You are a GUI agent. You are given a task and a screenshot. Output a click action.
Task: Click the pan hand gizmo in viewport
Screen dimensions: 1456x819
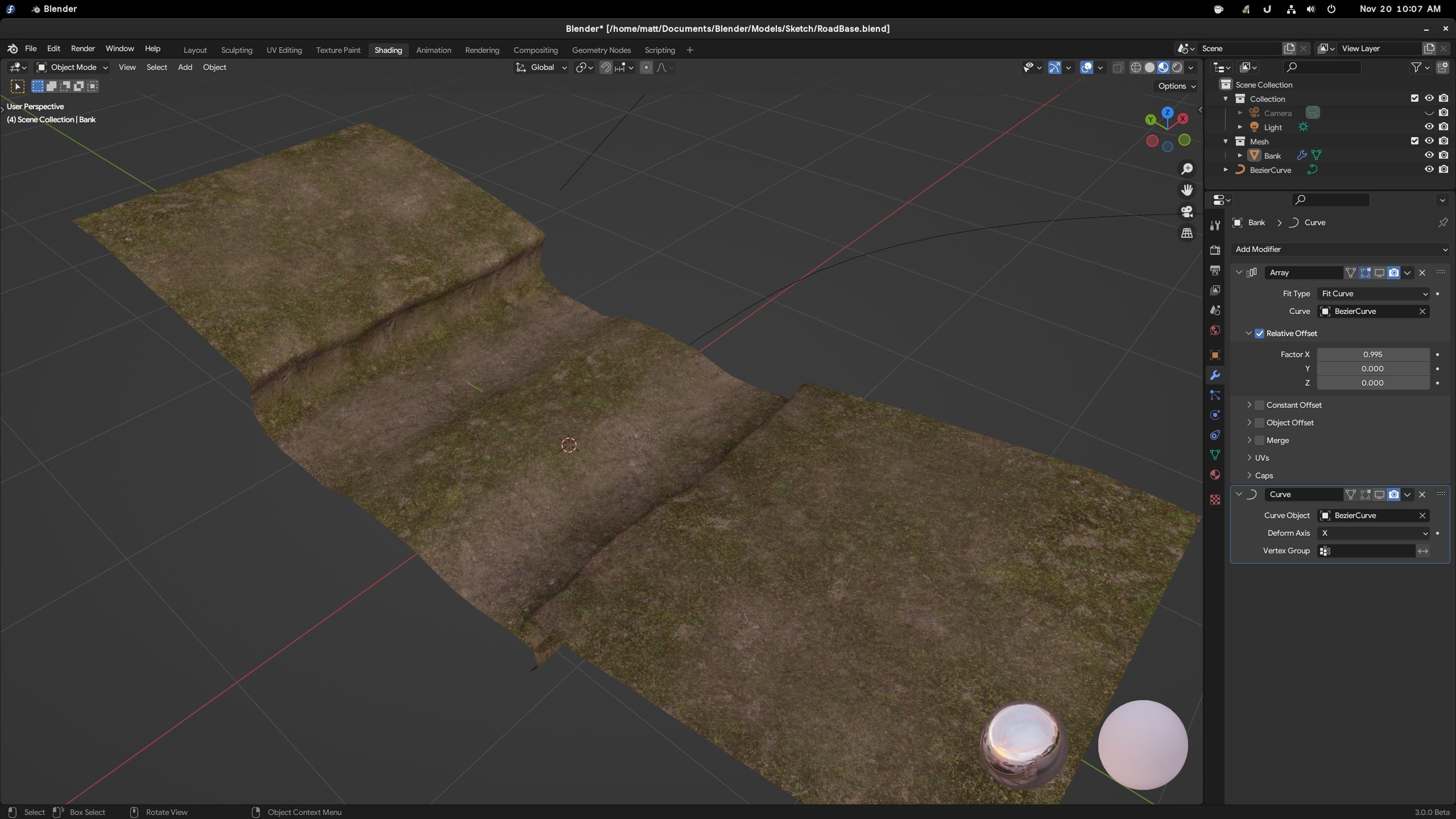tap(1187, 190)
